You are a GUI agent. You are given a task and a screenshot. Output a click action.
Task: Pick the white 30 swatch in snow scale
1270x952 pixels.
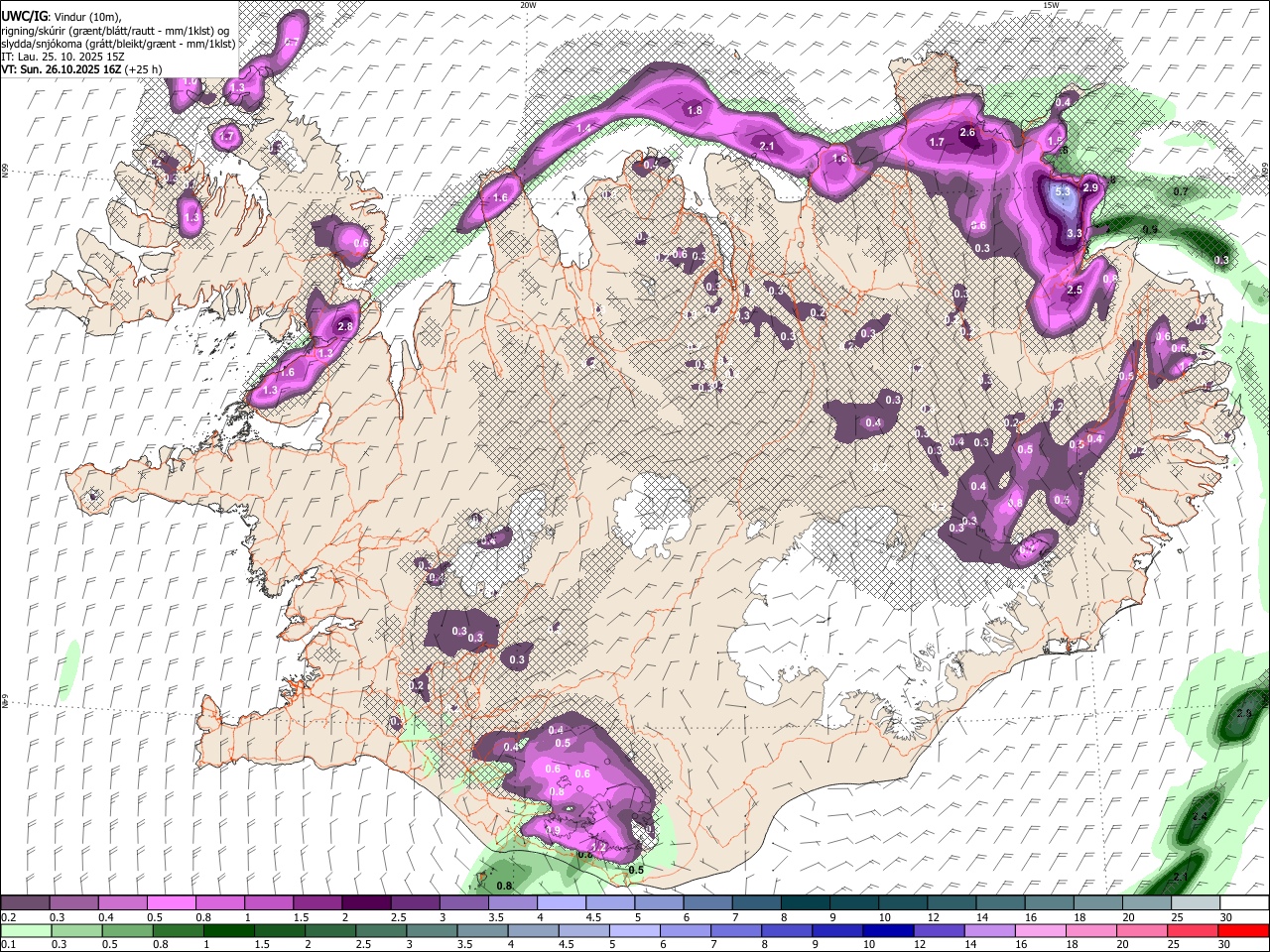(1244, 903)
